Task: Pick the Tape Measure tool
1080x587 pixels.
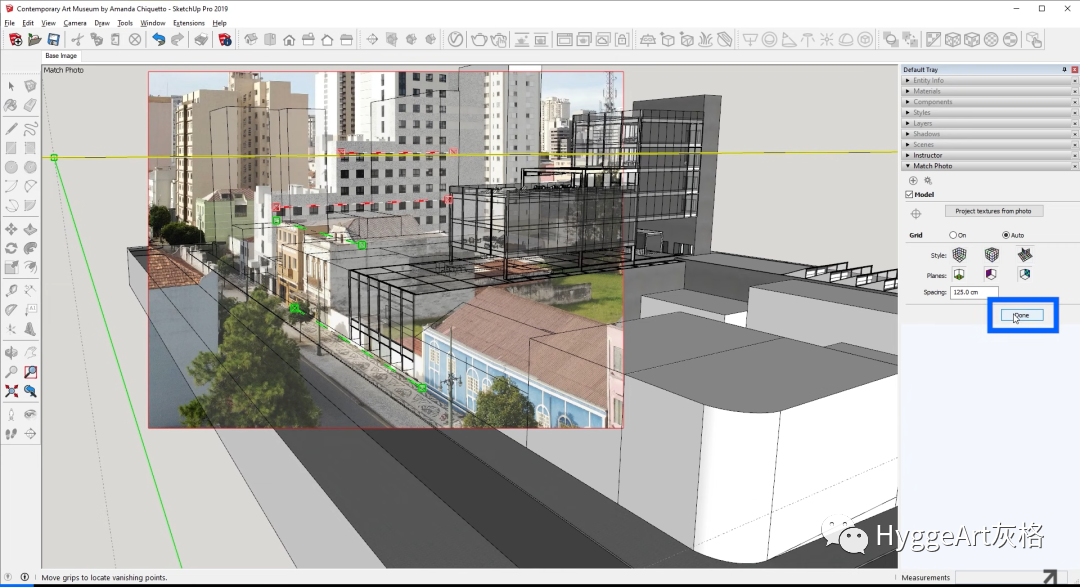Action: coord(11,291)
